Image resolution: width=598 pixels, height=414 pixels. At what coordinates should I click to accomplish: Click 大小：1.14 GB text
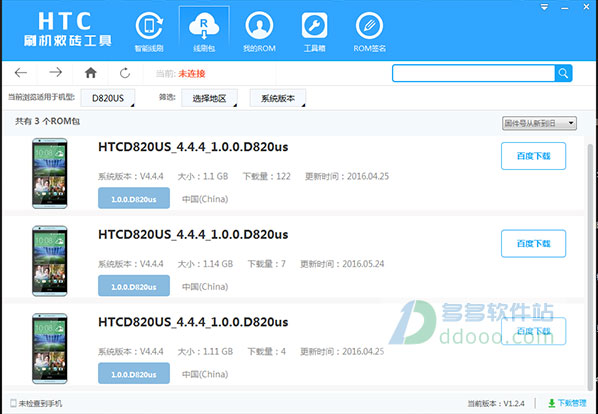click(x=205, y=264)
